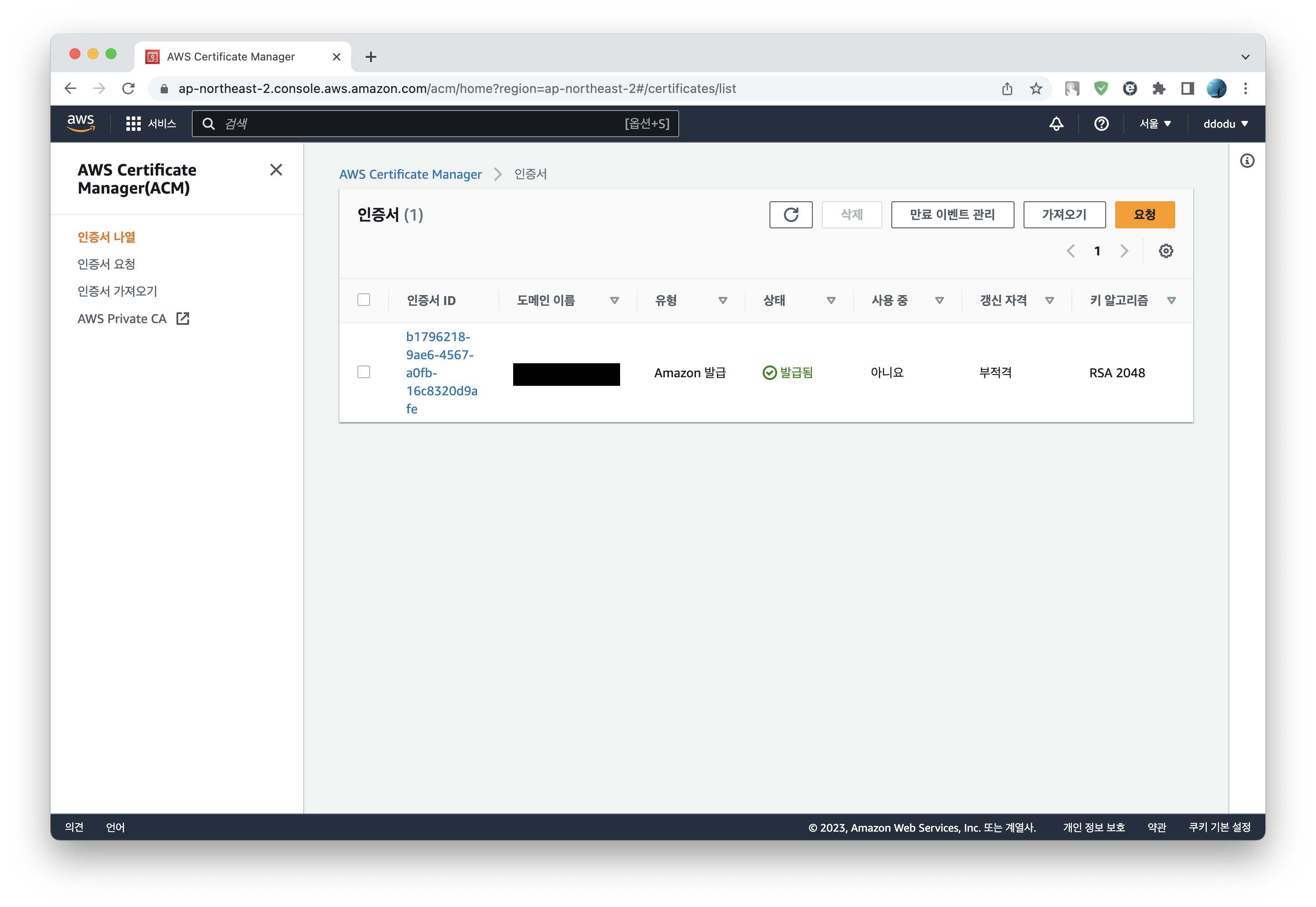Viewport: 1316px width, 907px height.
Task: Select 인증서 요청 in sidebar
Action: click(106, 264)
